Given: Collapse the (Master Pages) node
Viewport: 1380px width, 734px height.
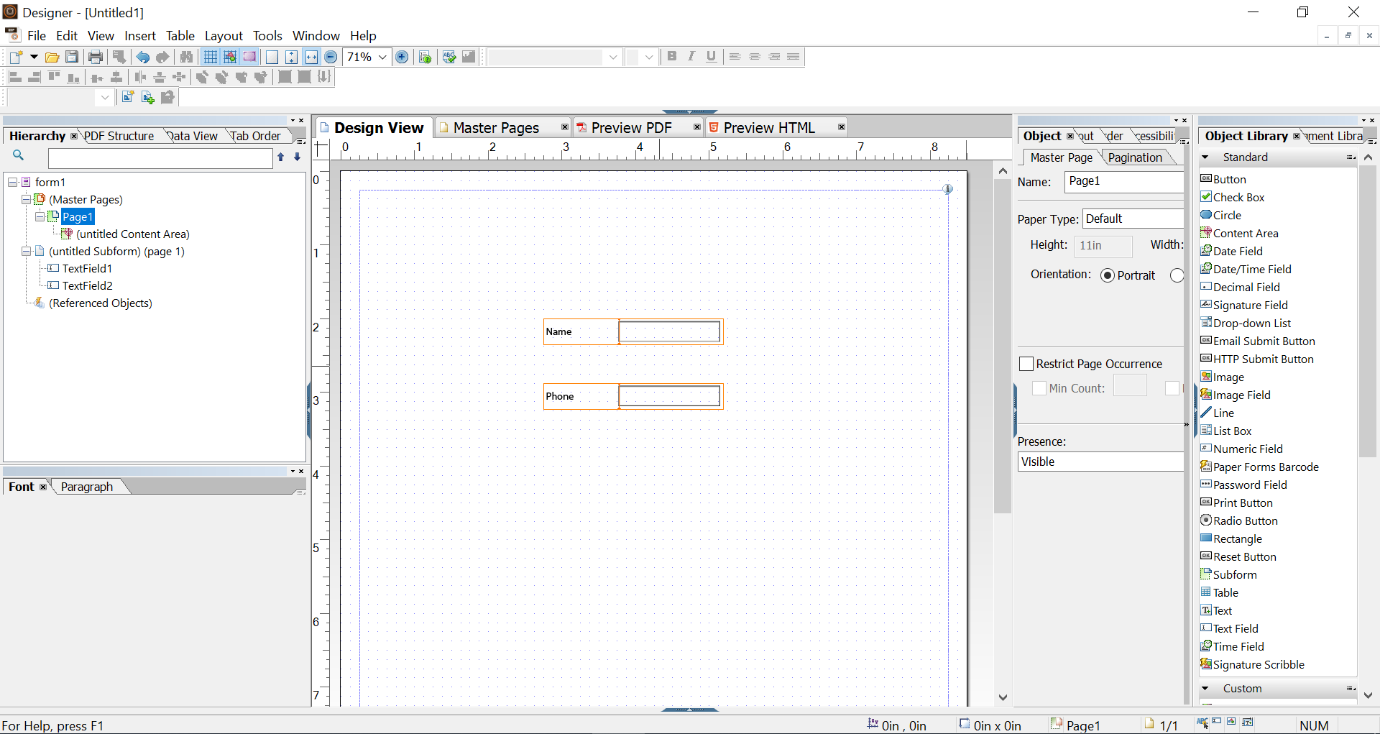Looking at the screenshot, I should [x=26, y=200].
